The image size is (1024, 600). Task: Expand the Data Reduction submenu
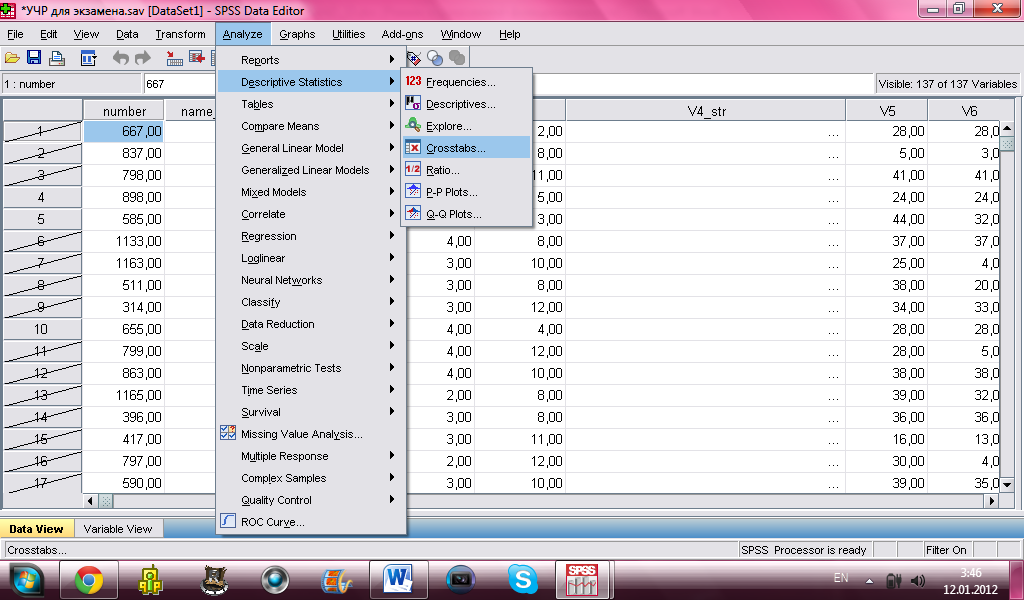(x=311, y=324)
